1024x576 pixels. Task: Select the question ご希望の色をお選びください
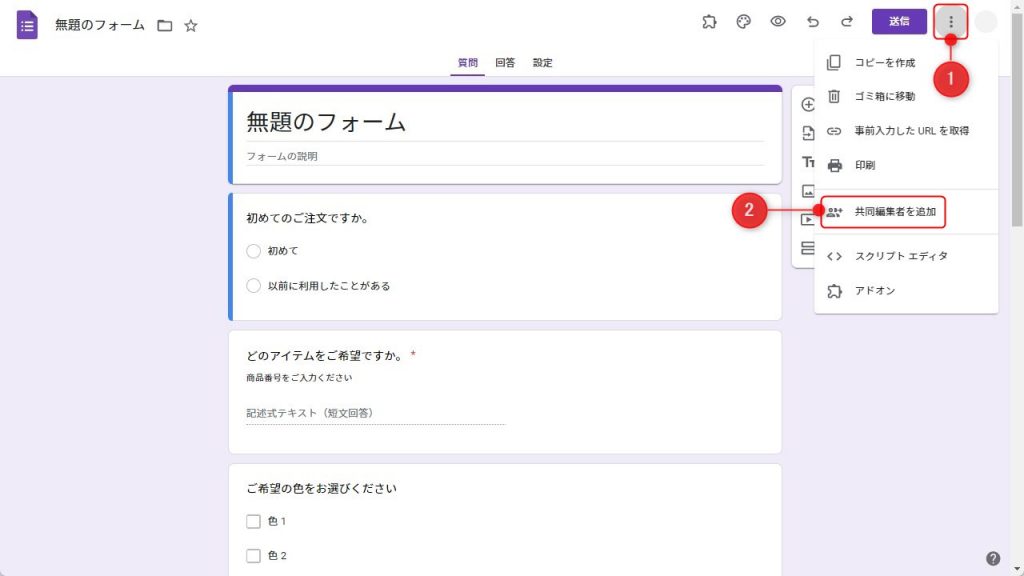click(x=321, y=488)
